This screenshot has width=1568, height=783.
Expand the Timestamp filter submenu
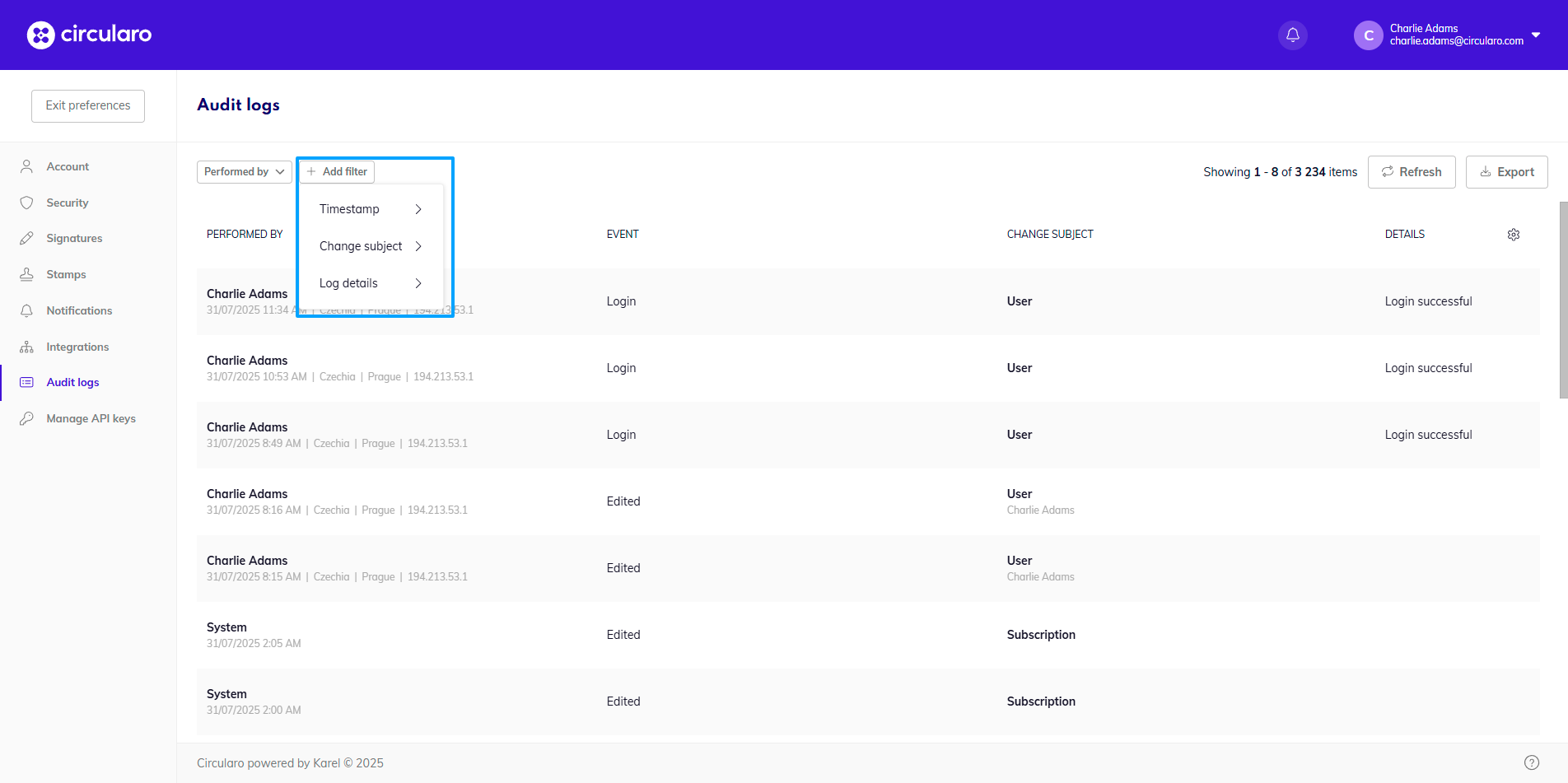coord(370,209)
